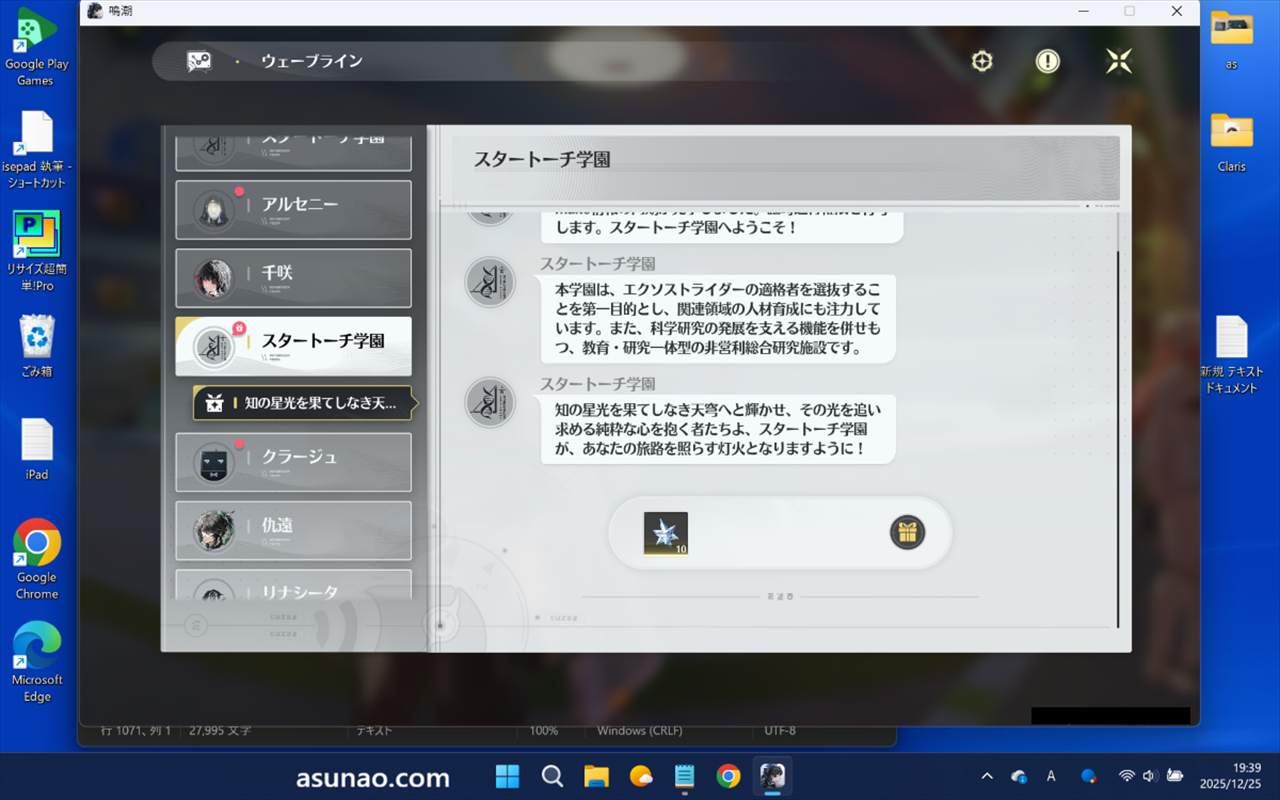Close the Waveline screen with X-star icon
The height and width of the screenshot is (800, 1280).
point(1118,61)
